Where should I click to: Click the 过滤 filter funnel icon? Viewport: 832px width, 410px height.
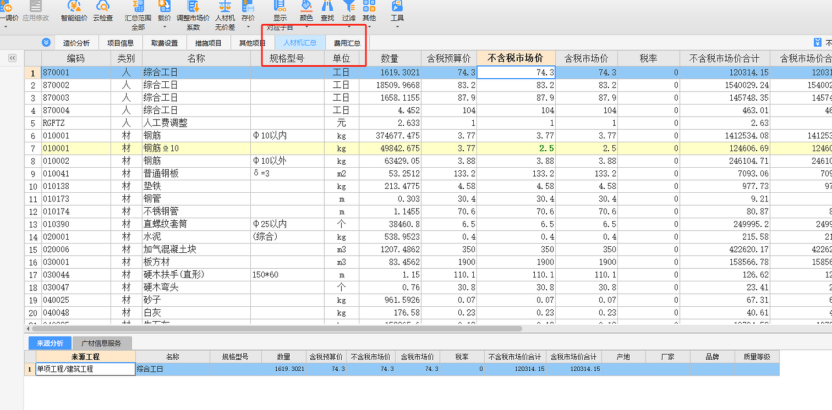(x=348, y=12)
